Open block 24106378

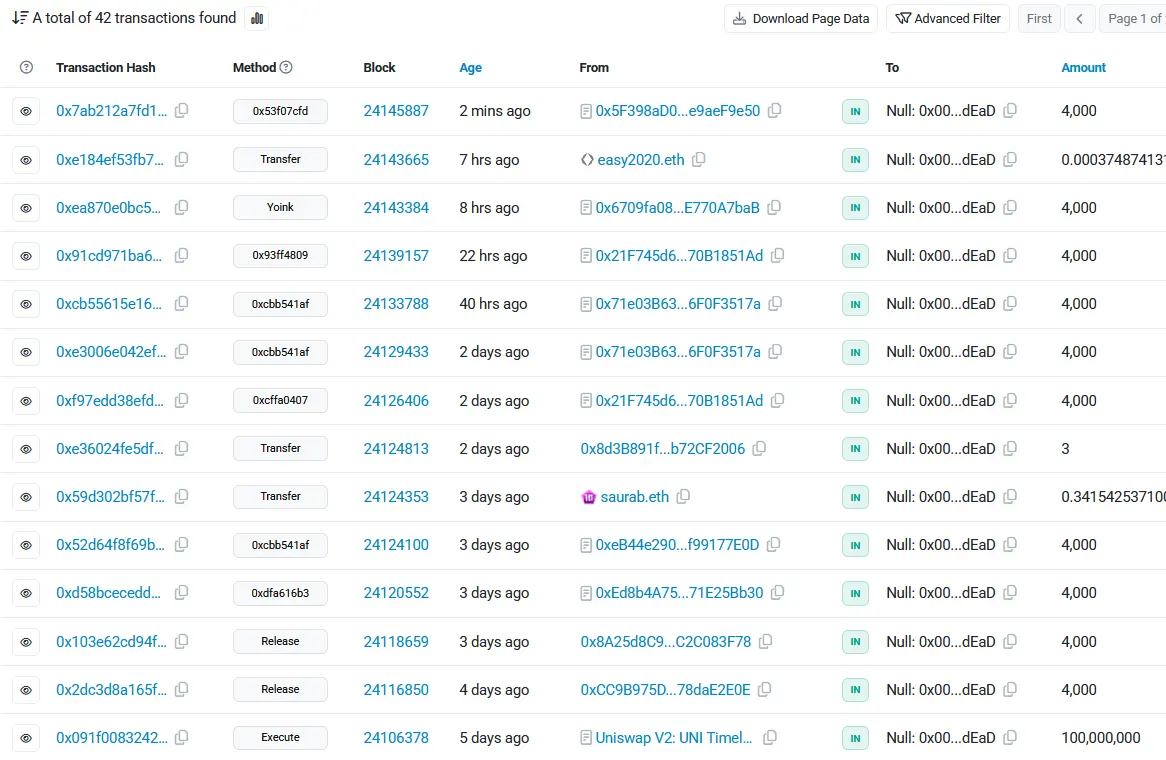tap(396, 738)
